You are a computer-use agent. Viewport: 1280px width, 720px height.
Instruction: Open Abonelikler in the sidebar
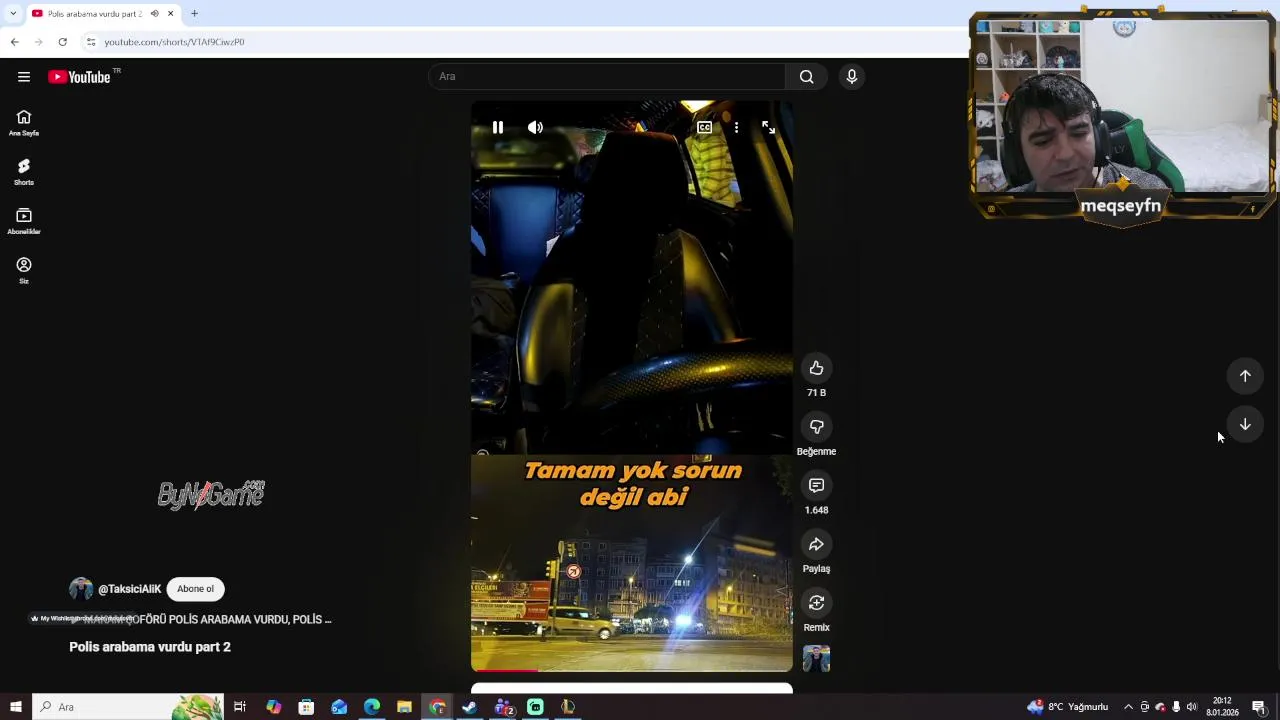pos(23,221)
